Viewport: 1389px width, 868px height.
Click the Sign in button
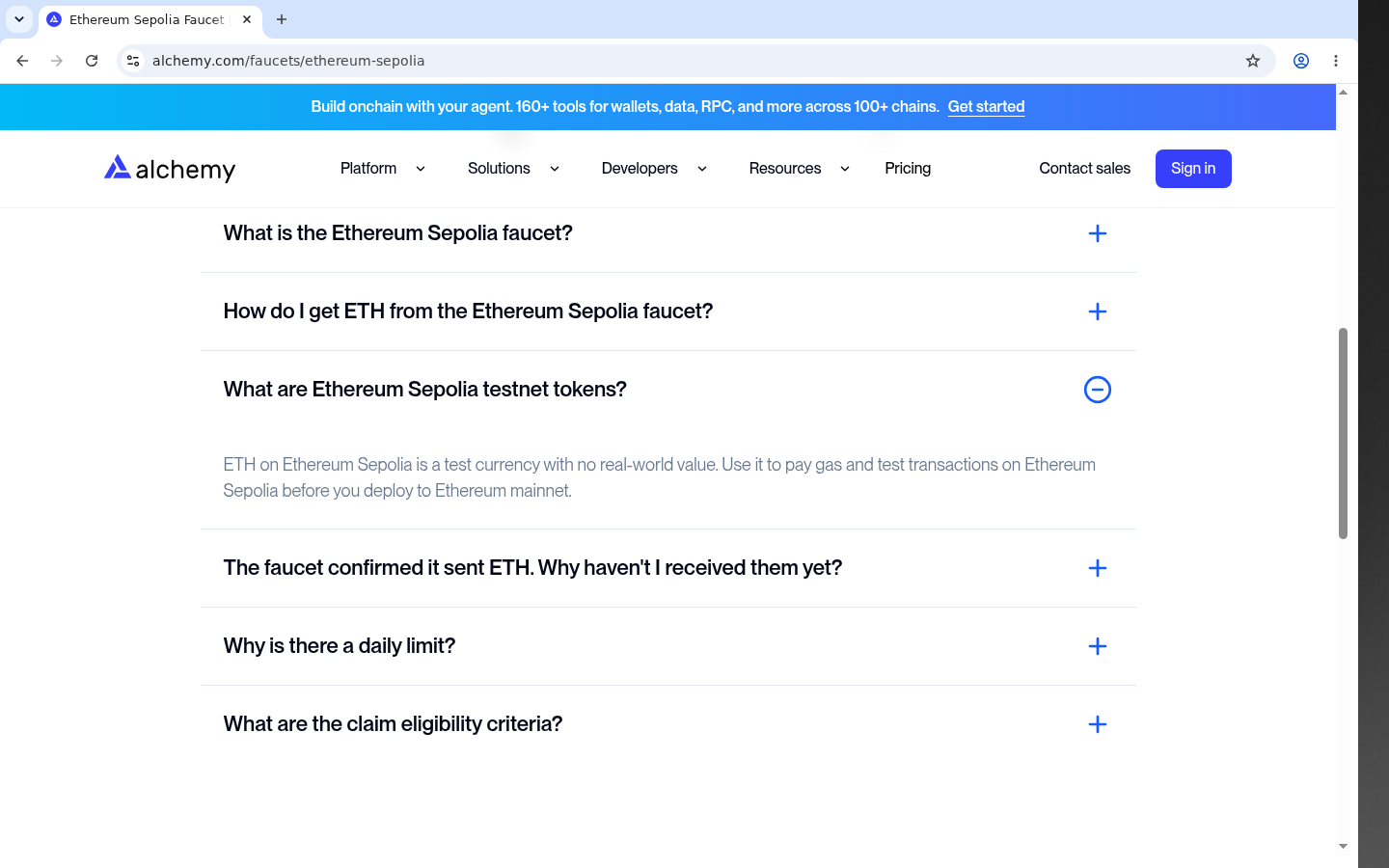pos(1193,169)
